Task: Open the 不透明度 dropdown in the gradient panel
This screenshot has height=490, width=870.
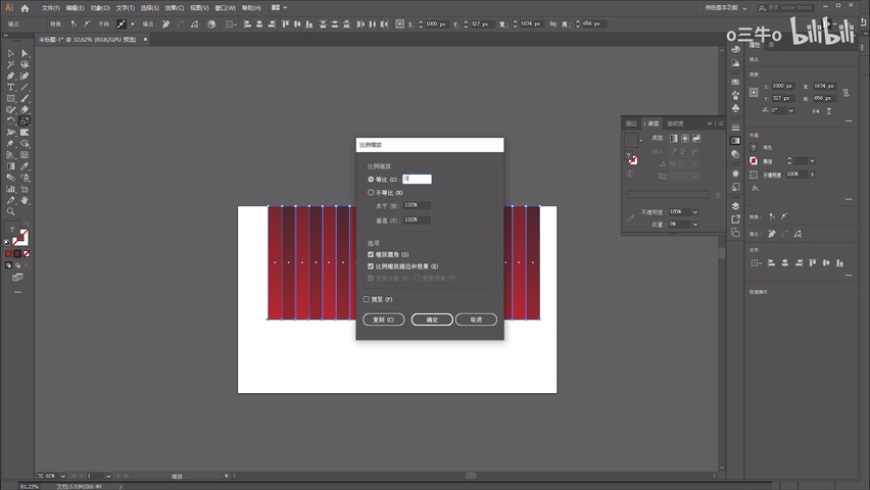Action: point(695,212)
